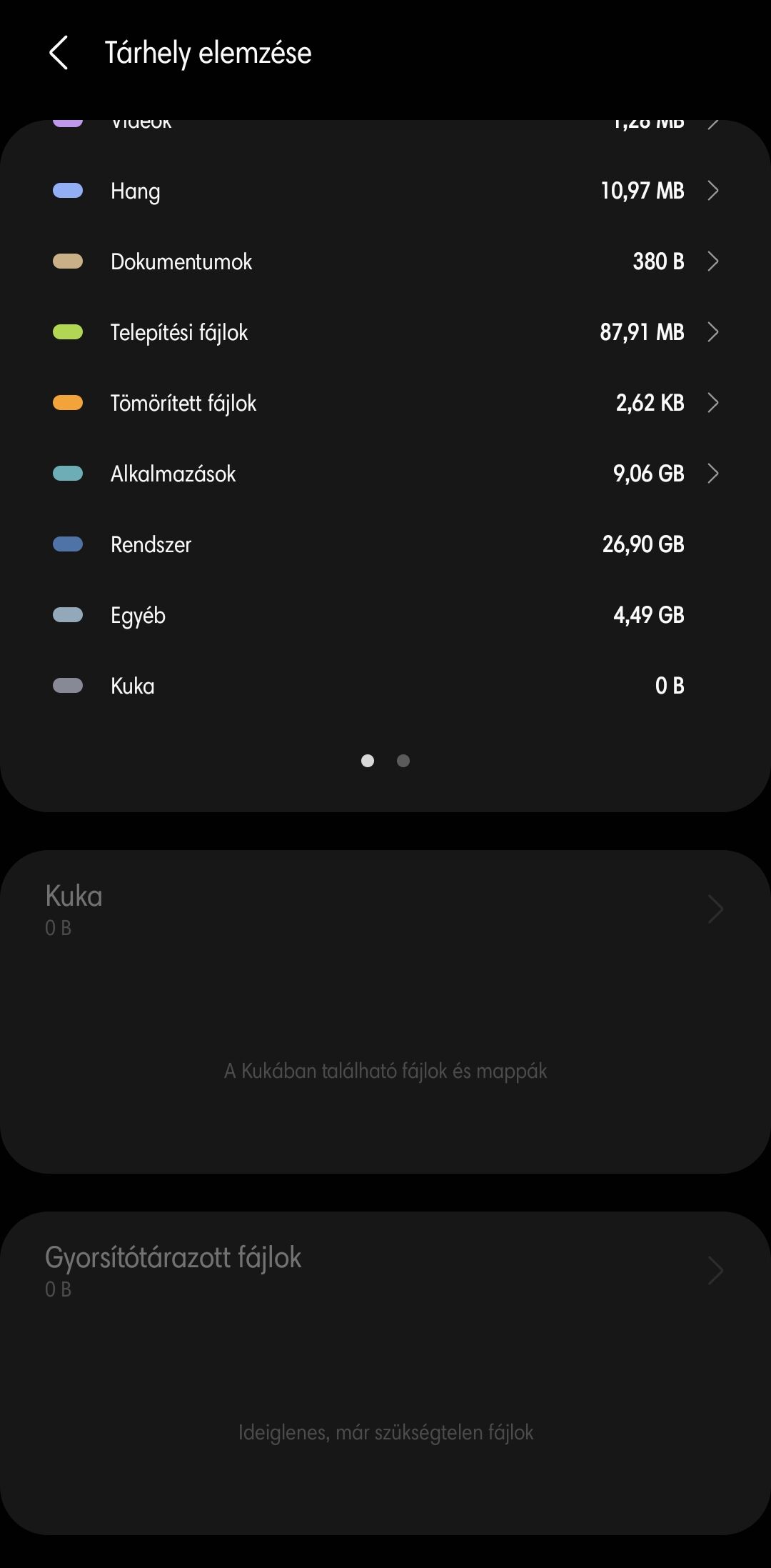Expand Dokumentumok details chevron
This screenshot has height=1568, width=771.
pos(712,261)
